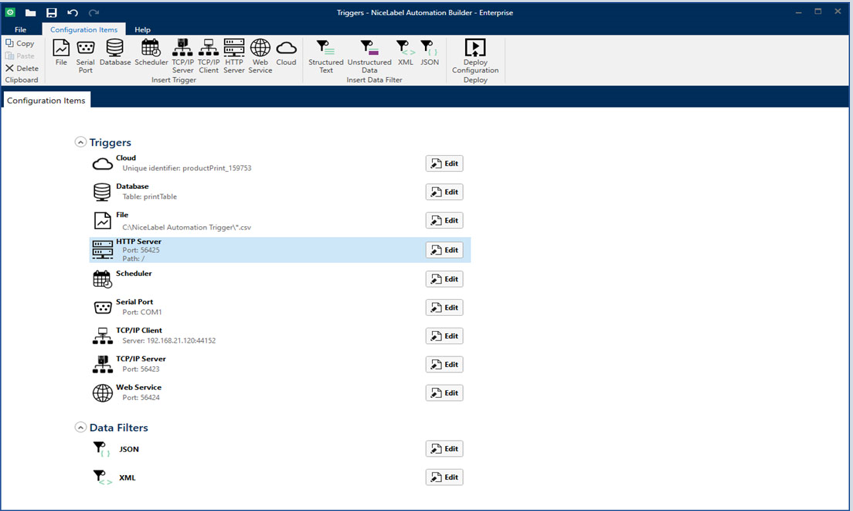853x511 pixels.
Task: Insert a Cloud trigger from the ribbon
Action: point(286,52)
